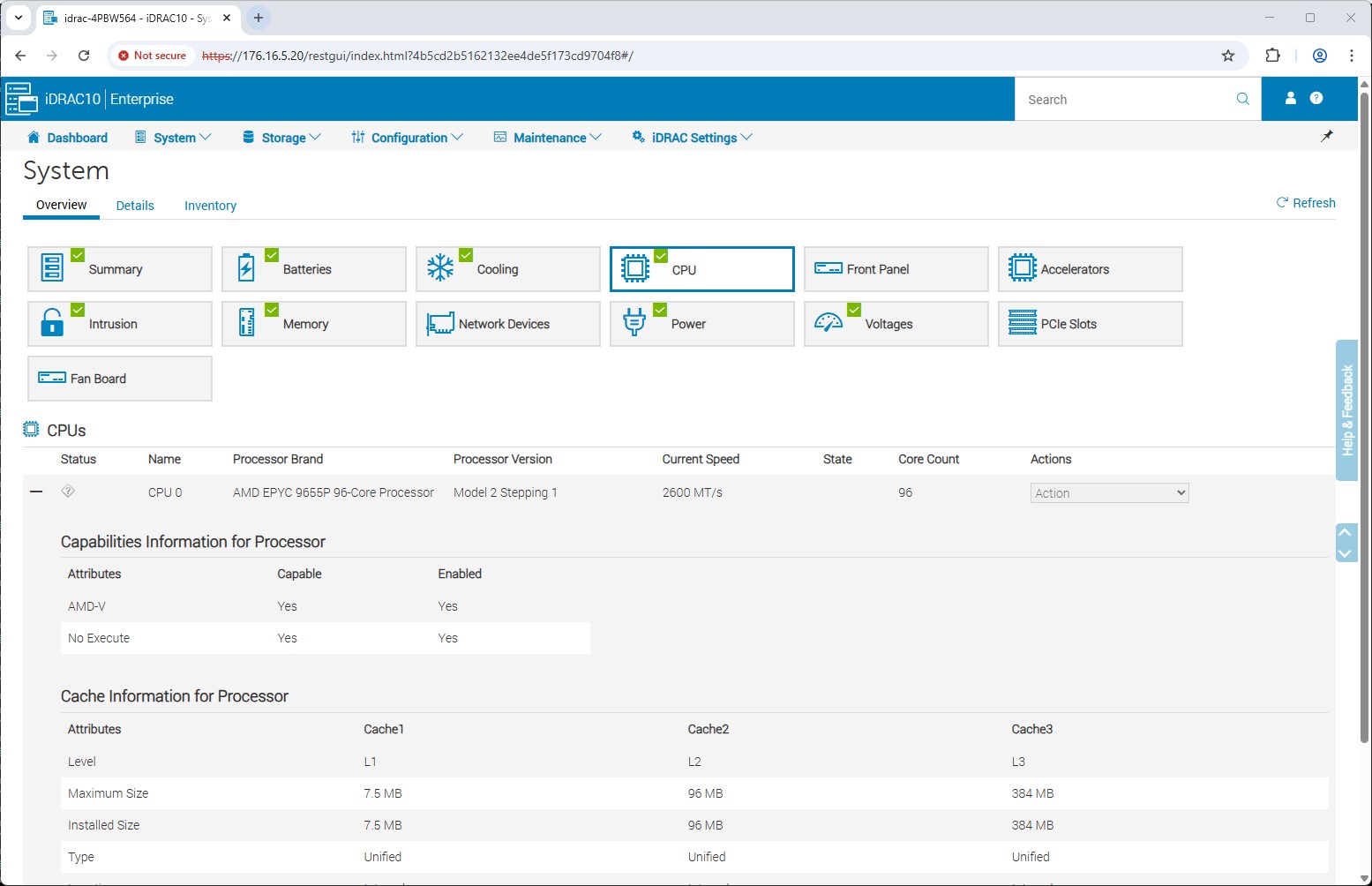Open the Action dropdown for CPU 0

tap(1109, 493)
